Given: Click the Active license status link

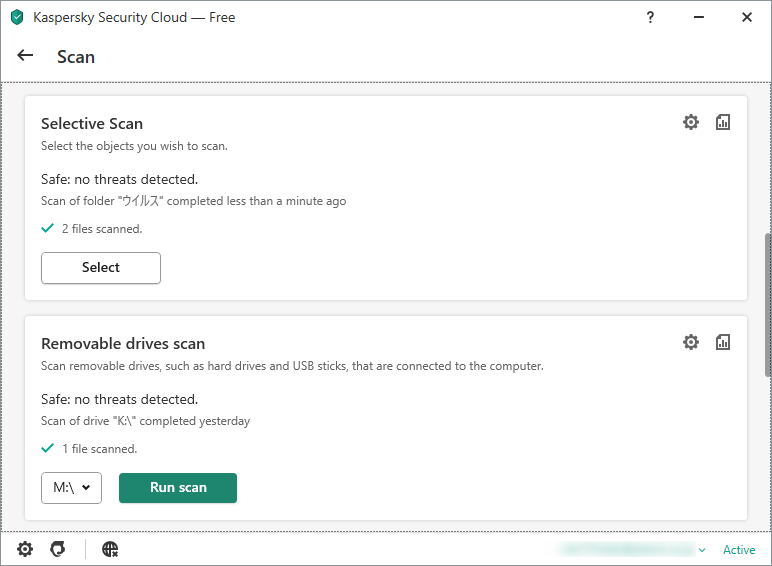Looking at the screenshot, I should point(739,550).
